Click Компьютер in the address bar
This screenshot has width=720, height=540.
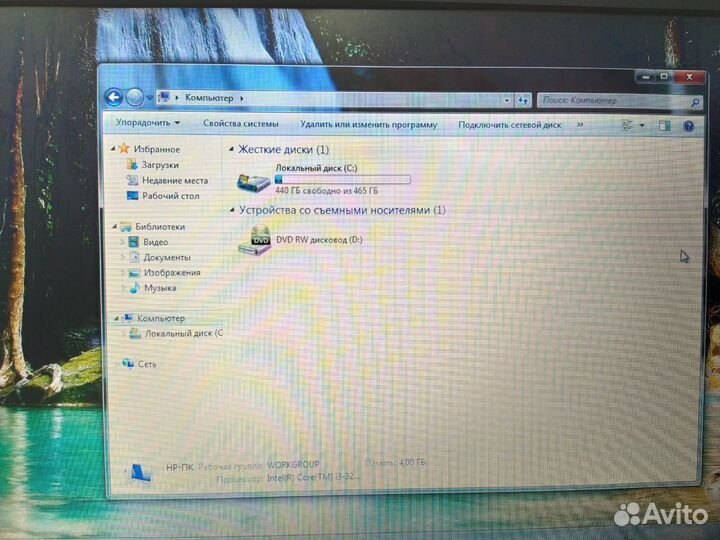tap(209, 98)
